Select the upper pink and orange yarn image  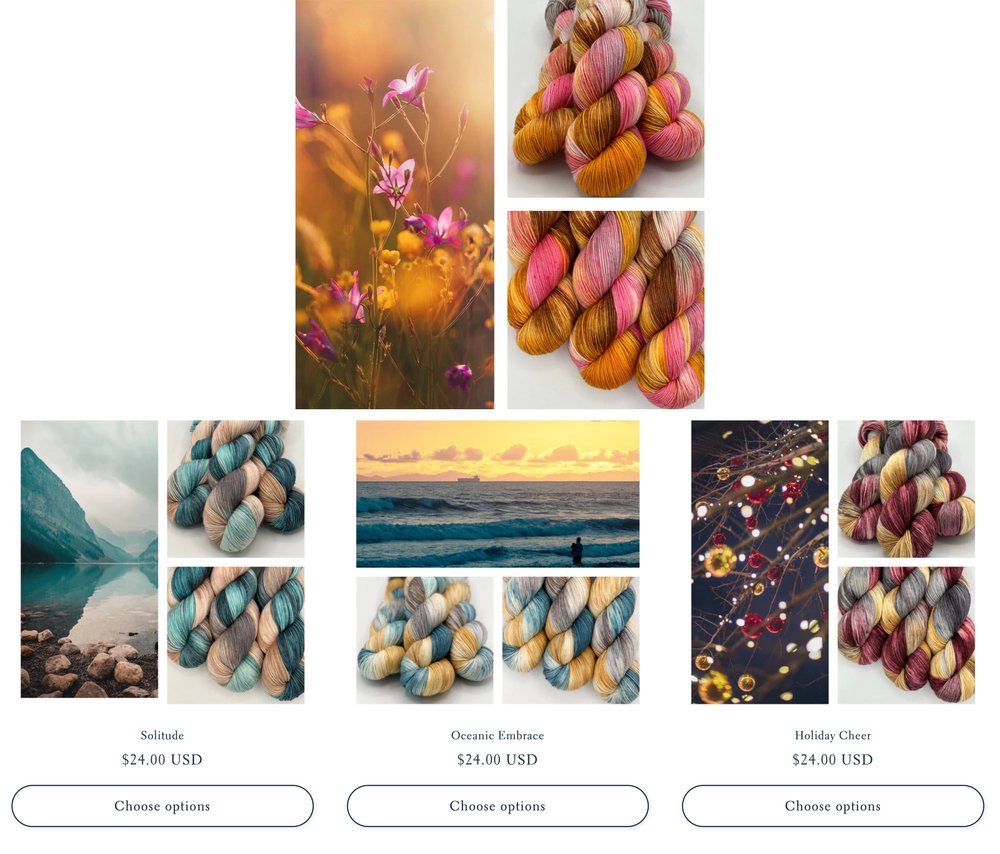tap(606, 98)
